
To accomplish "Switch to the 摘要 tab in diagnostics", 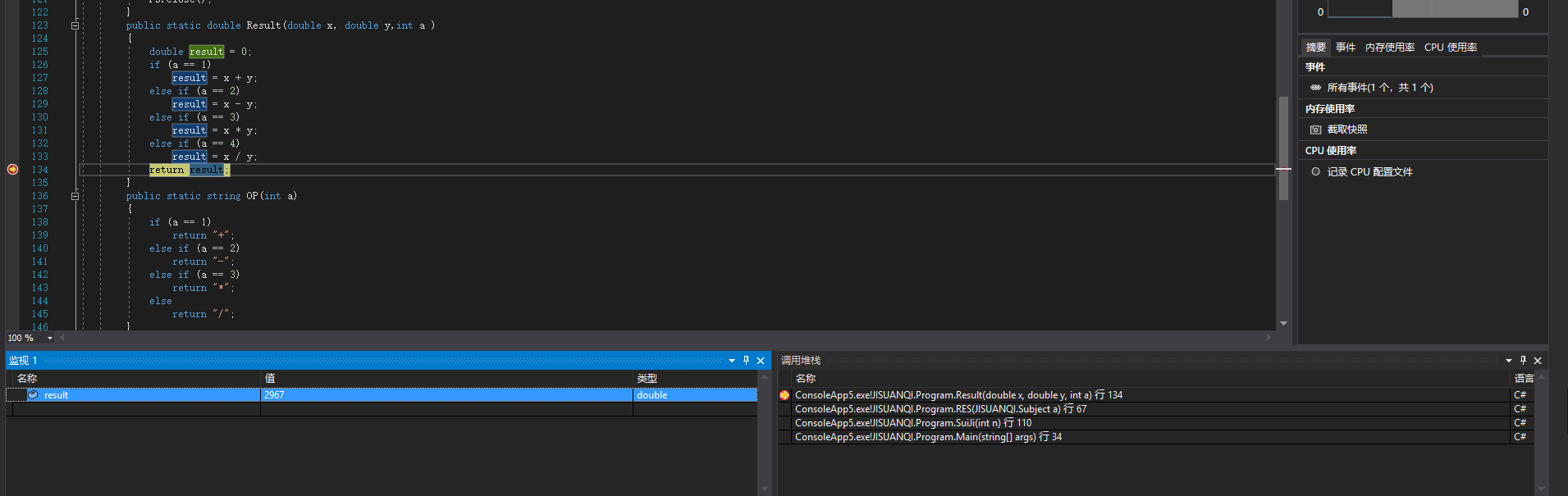I will (x=1315, y=48).
